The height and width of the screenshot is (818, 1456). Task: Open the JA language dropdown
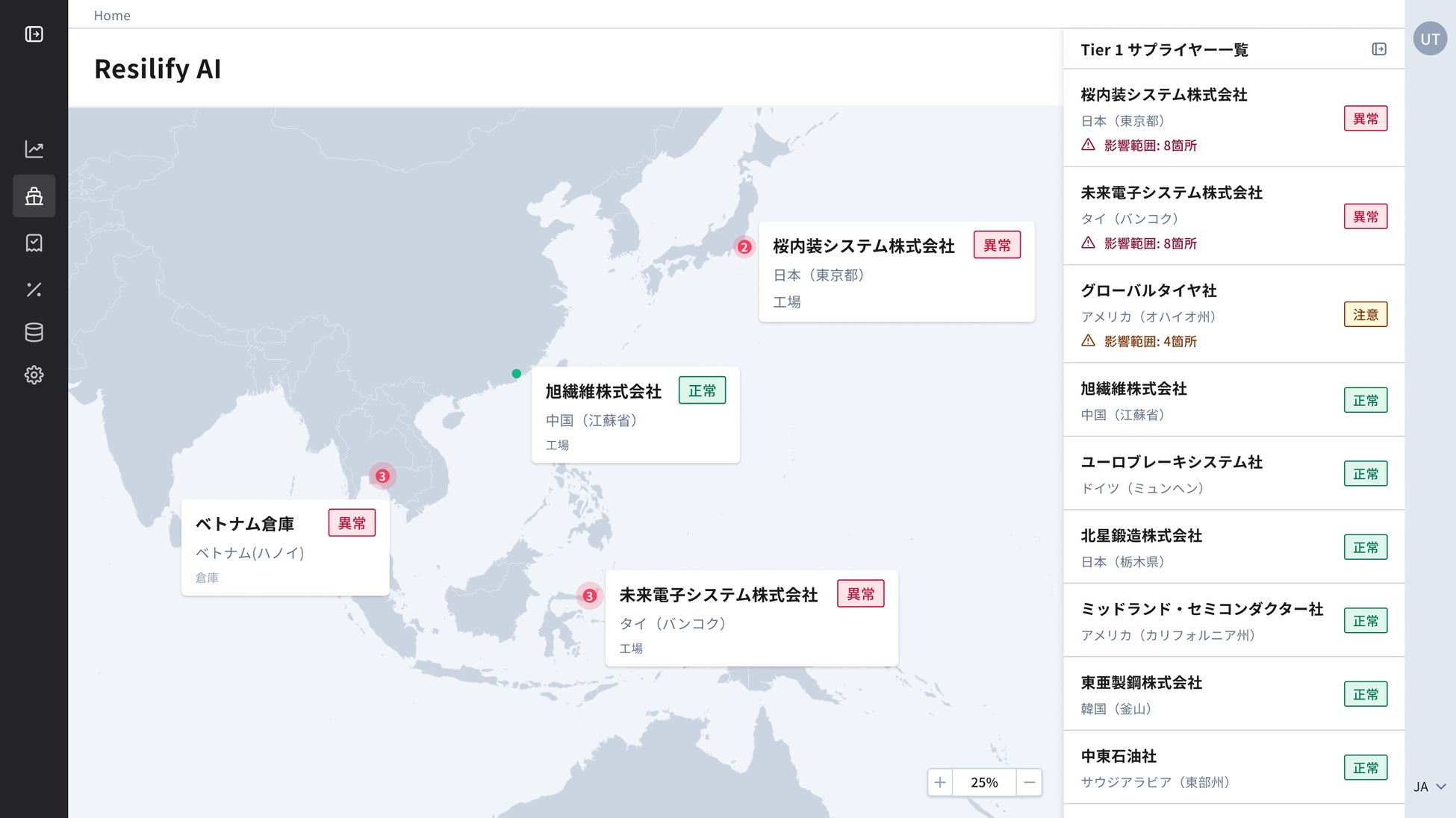coord(1429,787)
